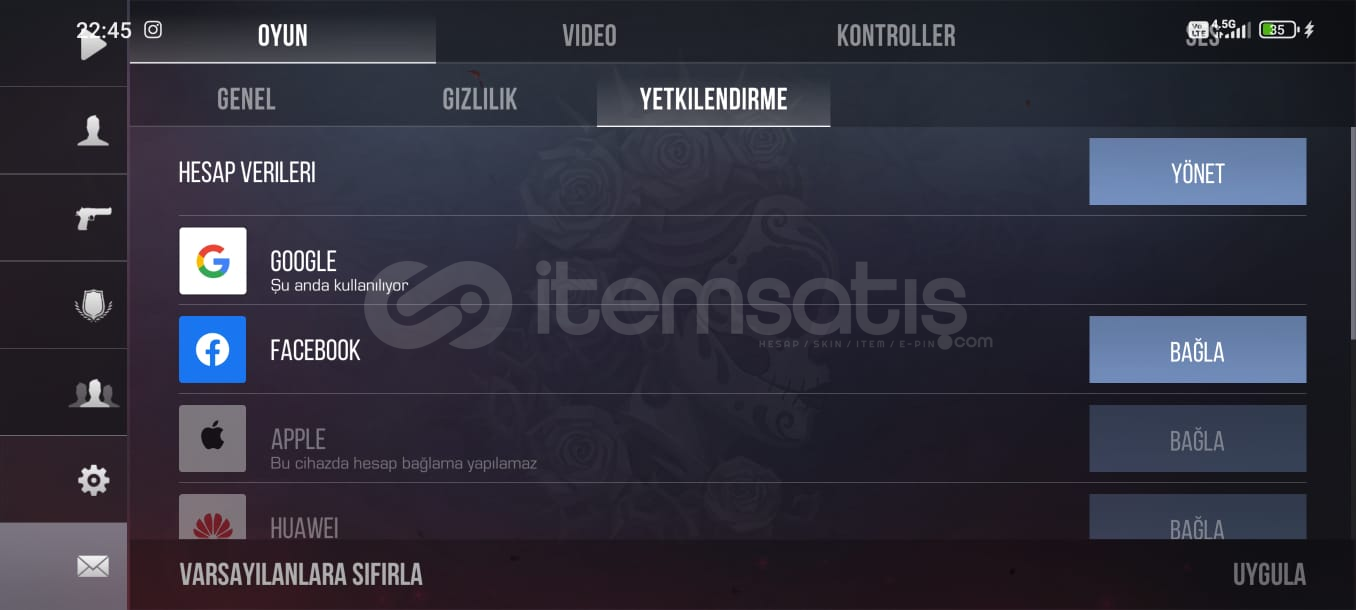Tap the play triangle sidebar icon
Viewport: 1356px width, 610px height.
point(93,45)
